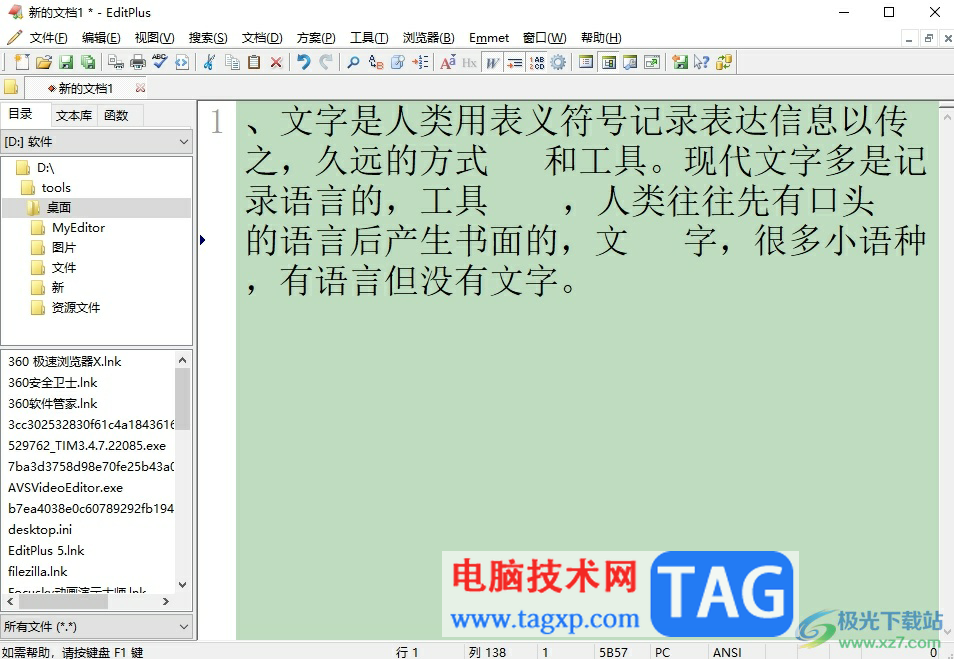Viewport: 954px width, 659px height.
Task: Save the document with the single floppy icon
Action: tap(66, 62)
